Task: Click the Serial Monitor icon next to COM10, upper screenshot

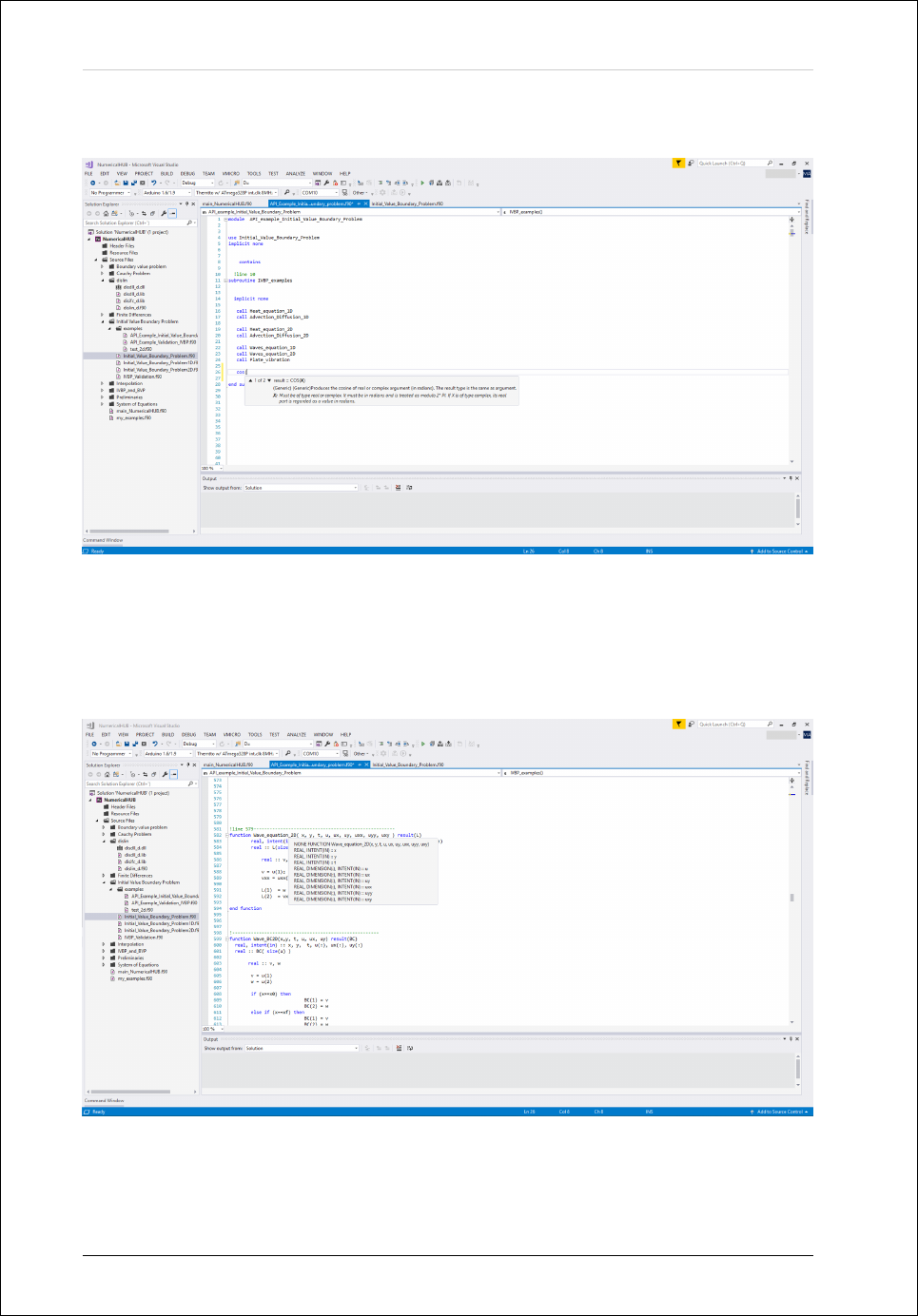Action: tap(344, 192)
